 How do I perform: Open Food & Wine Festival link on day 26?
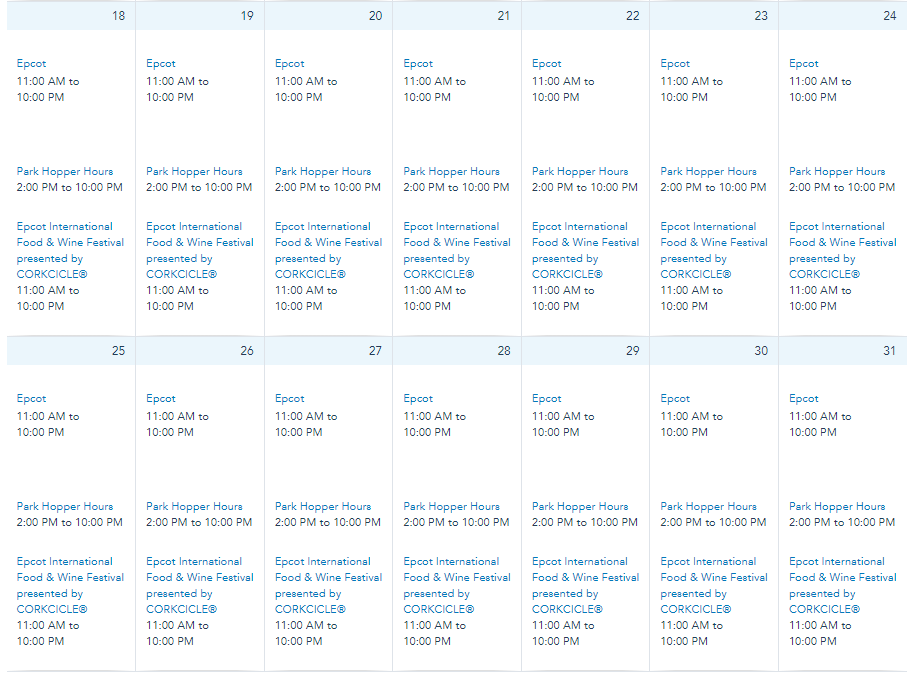pyautogui.click(x=200, y=585)
